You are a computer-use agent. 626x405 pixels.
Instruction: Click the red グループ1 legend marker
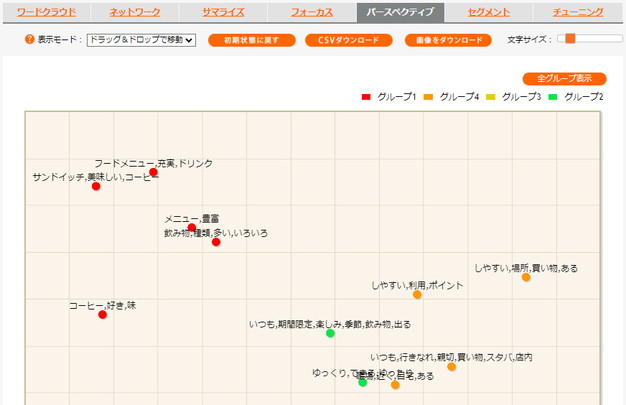coord(366,97)
